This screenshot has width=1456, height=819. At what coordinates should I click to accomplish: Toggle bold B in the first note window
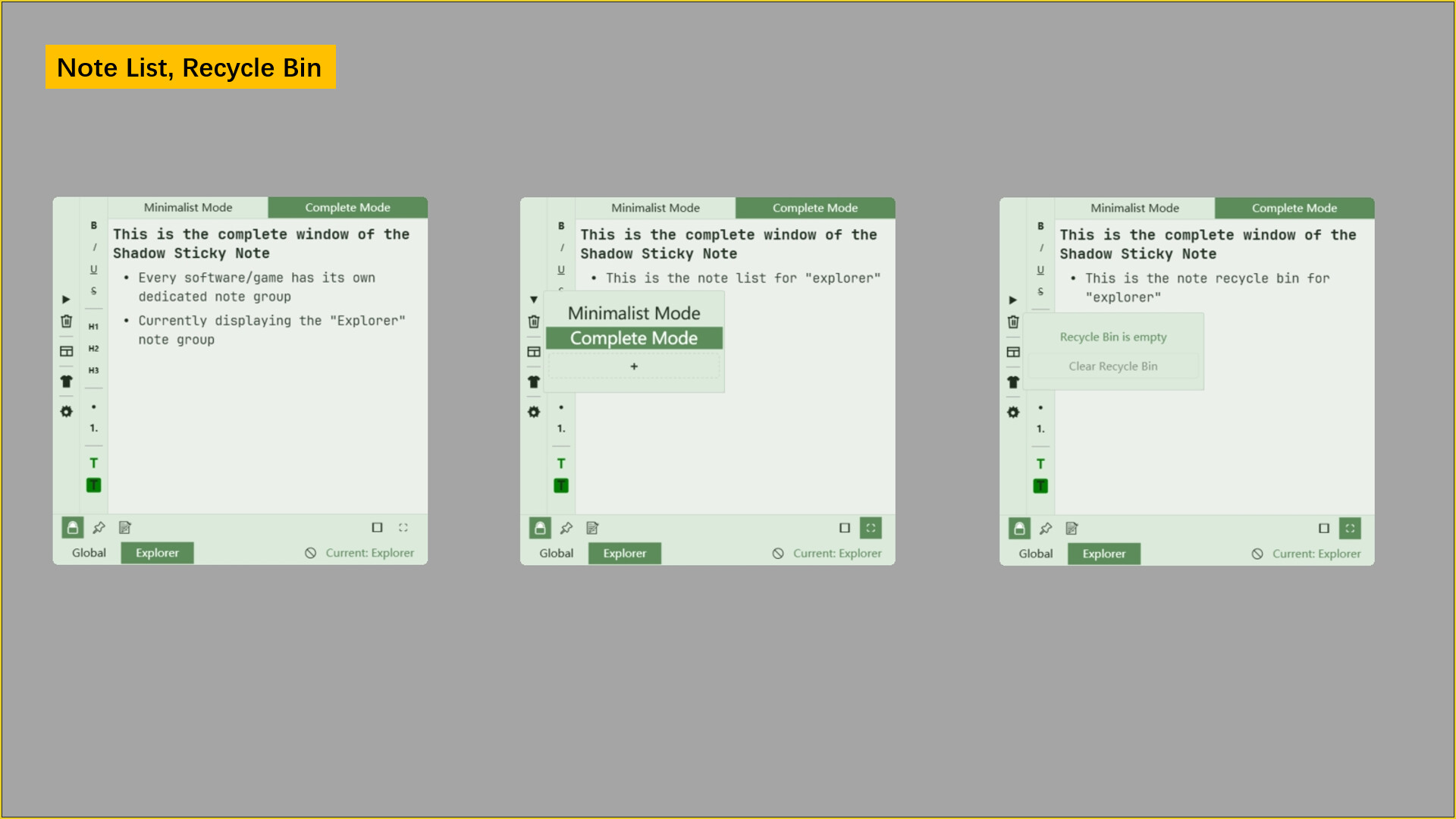[94, 225]
